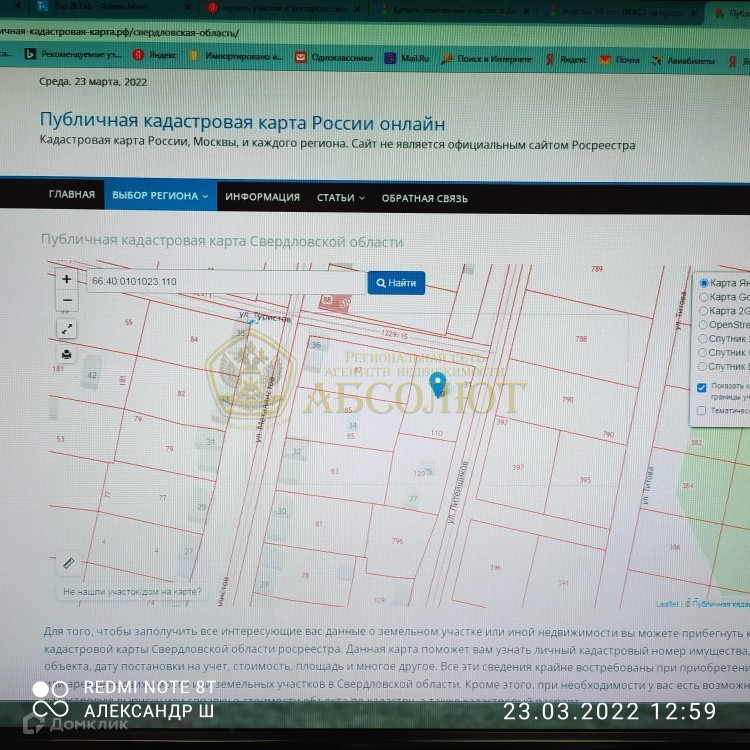
Task: Open the Mail.Ru bookmark
Action: pyautogui.click(x=407, y=58)
